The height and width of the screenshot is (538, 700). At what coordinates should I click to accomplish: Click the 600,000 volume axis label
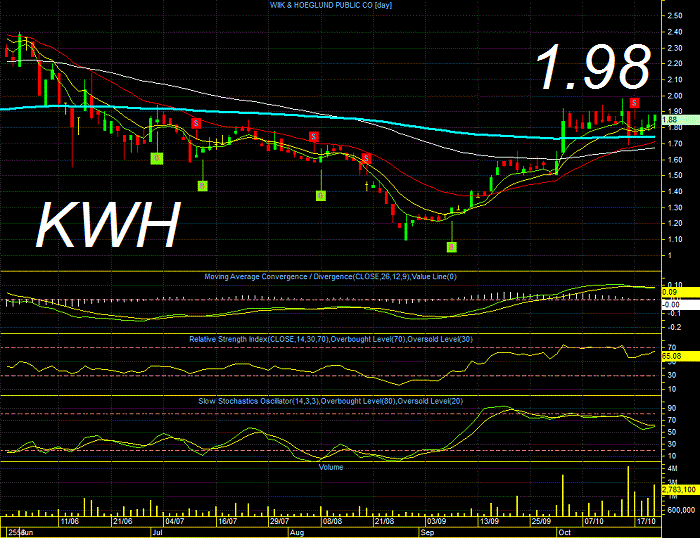coord(681,510)
